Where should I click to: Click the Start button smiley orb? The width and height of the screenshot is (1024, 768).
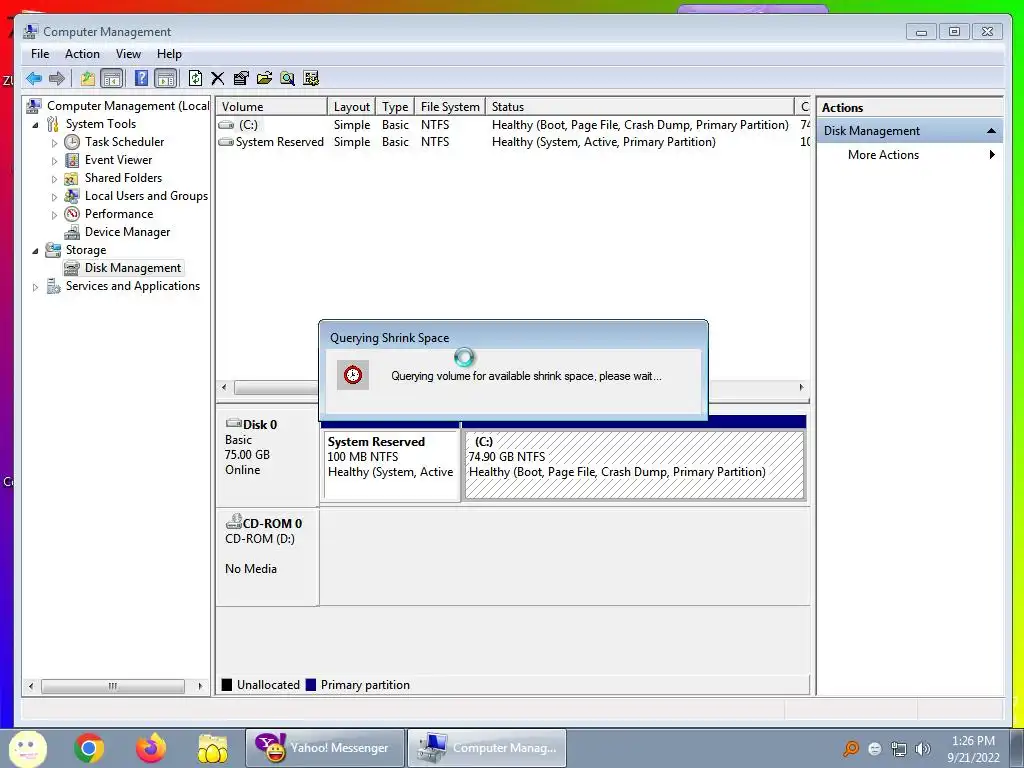(x=27, y=748)
